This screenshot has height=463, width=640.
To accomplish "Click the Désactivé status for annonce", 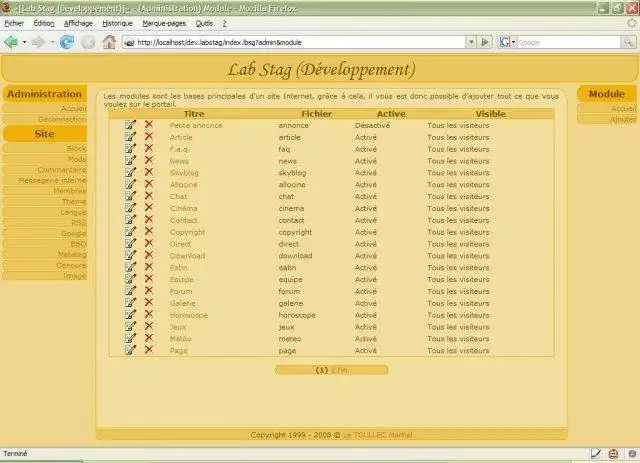I will [x=372, y=125].
